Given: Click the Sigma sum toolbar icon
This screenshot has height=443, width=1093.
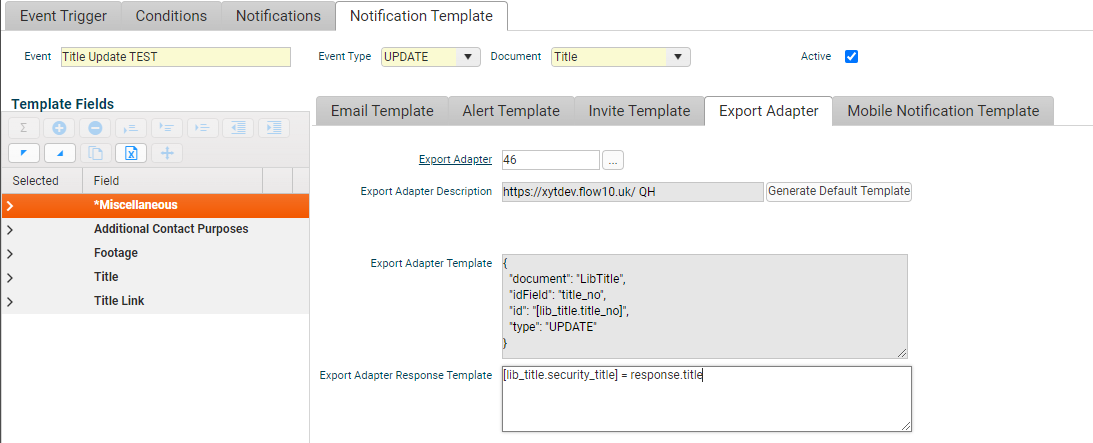Looking at the screenshot, I should point(24,128).
